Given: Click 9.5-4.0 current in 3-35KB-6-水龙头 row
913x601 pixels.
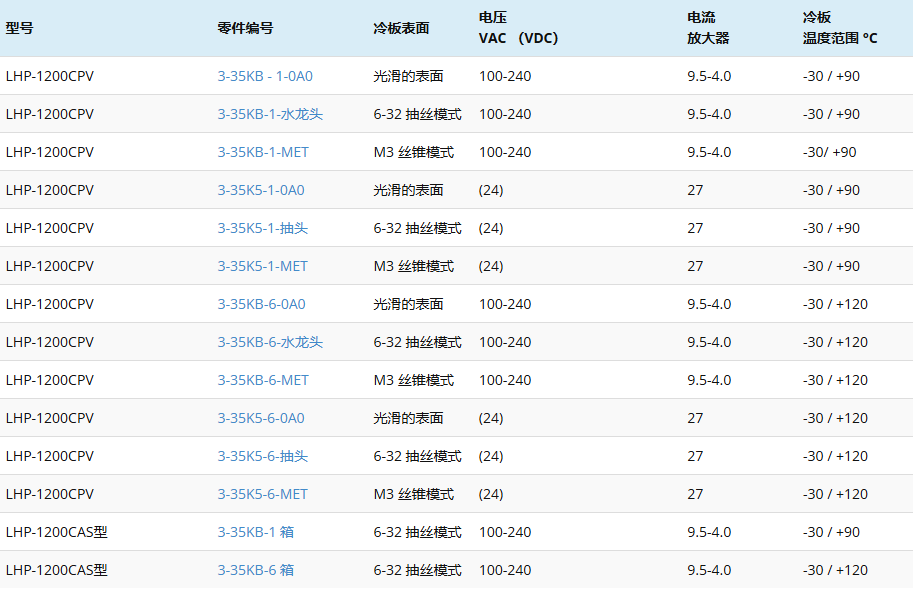Looking at the screenshot, I should pyautogui.click(x=709, y=342).
